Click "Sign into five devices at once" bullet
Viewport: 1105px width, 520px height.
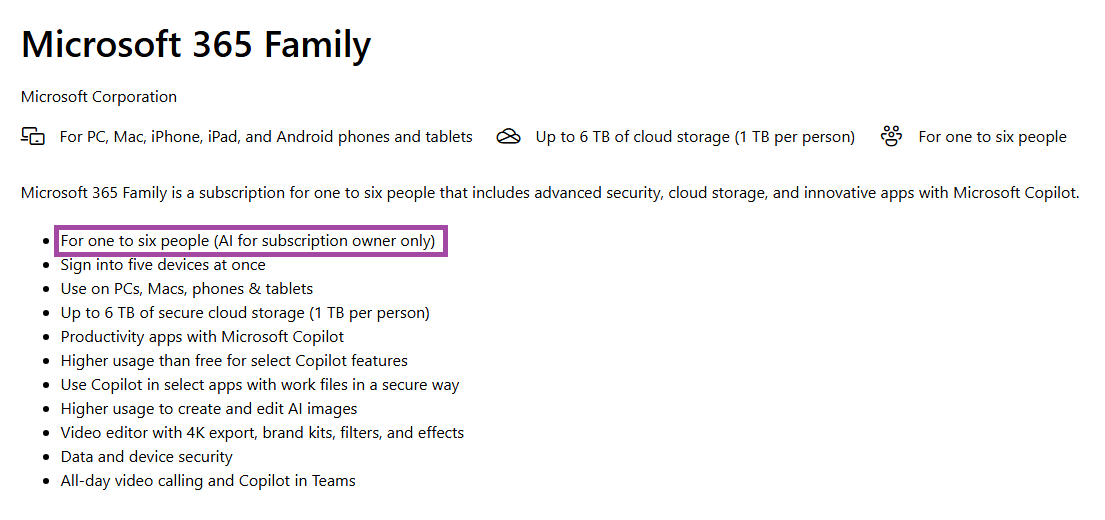(x=163, y=265)
